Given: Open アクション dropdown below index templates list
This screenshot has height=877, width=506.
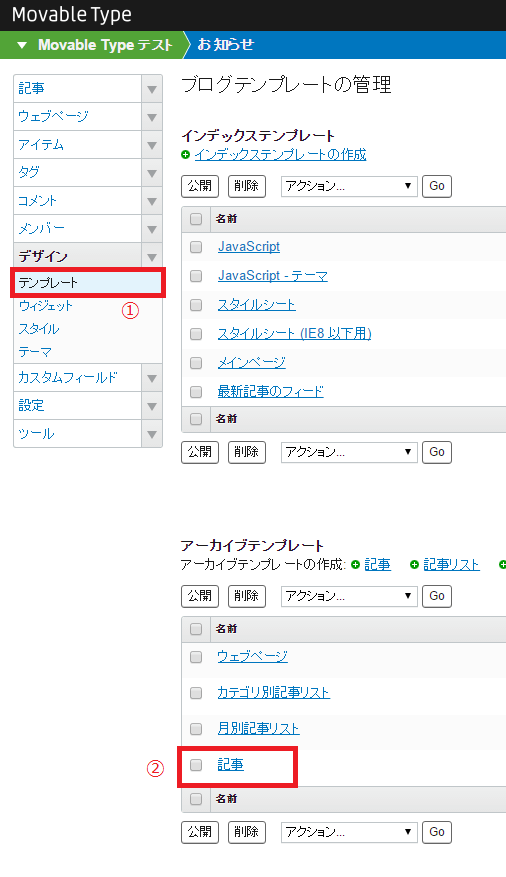Looking at the screenshot, I should tap(349, 452).
